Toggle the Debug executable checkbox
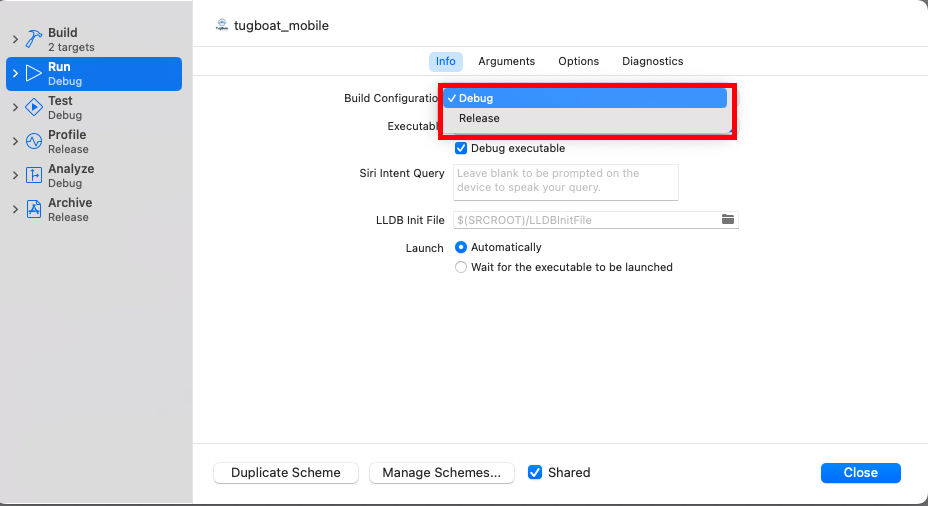 (x=461, y=148)
